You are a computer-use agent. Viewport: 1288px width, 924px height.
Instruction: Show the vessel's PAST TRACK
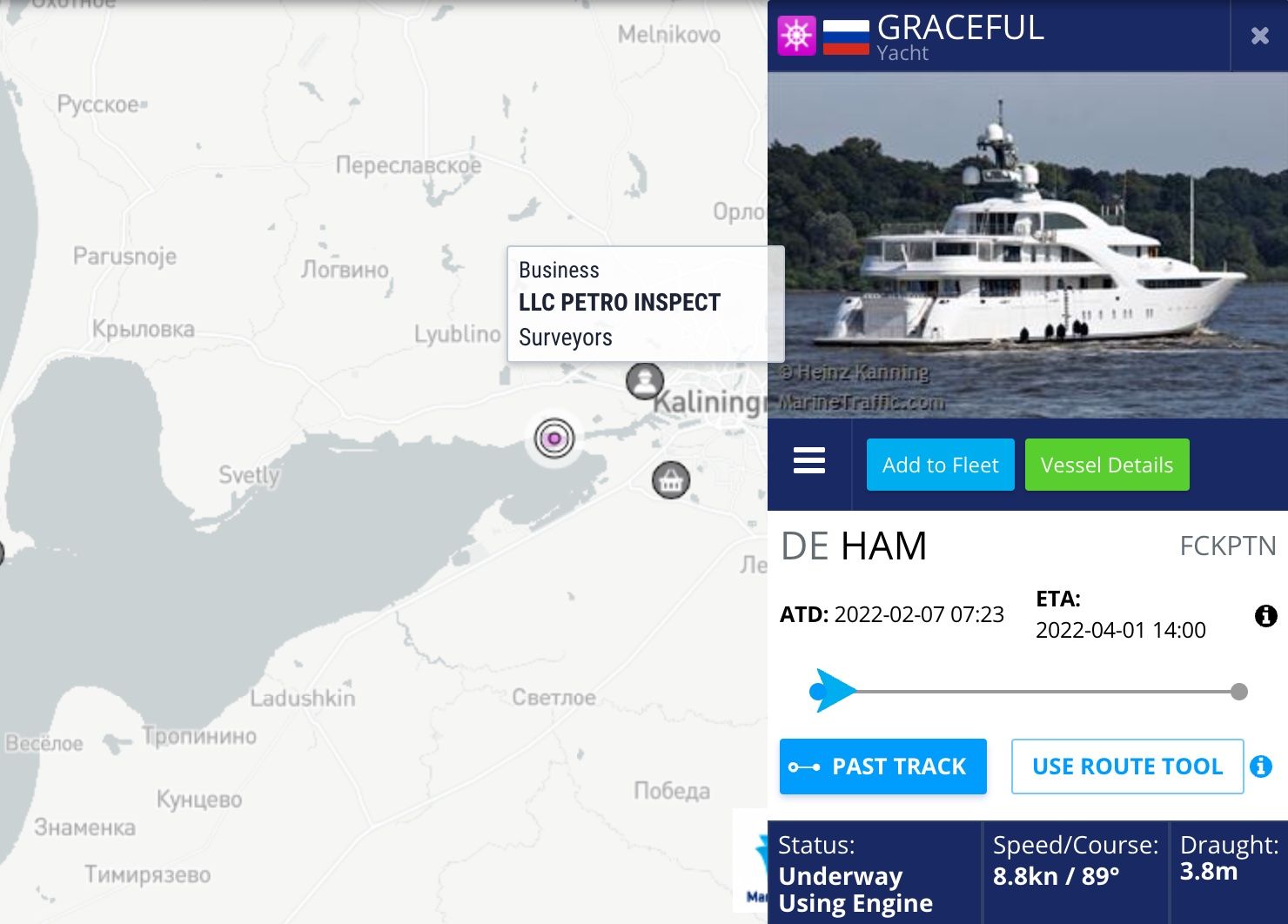882,767
